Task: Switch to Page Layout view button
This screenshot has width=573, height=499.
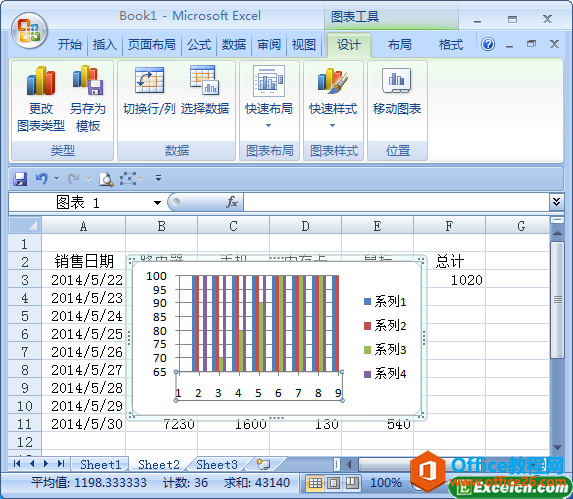Action: click(x=333, y=483)
